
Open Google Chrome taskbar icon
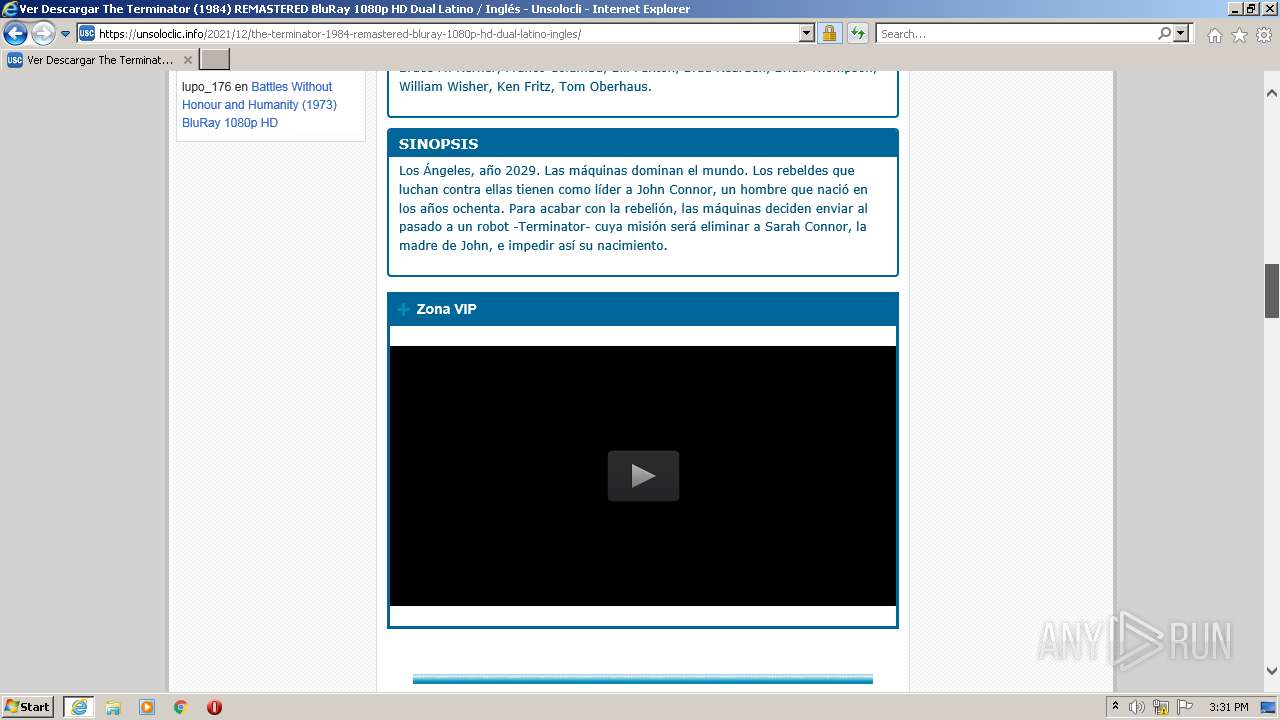[x=180, y=707]
